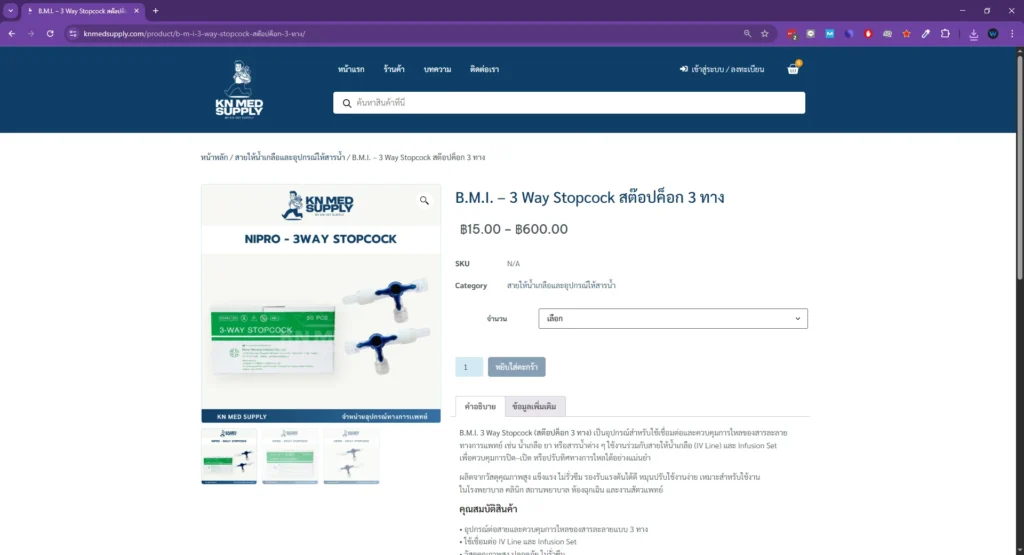The image size is (1024, 555).
Task: Open the Category link สายให้น้ำเกลือและอุปกรณ์ให้สารน้ำ
Action: 561,285
